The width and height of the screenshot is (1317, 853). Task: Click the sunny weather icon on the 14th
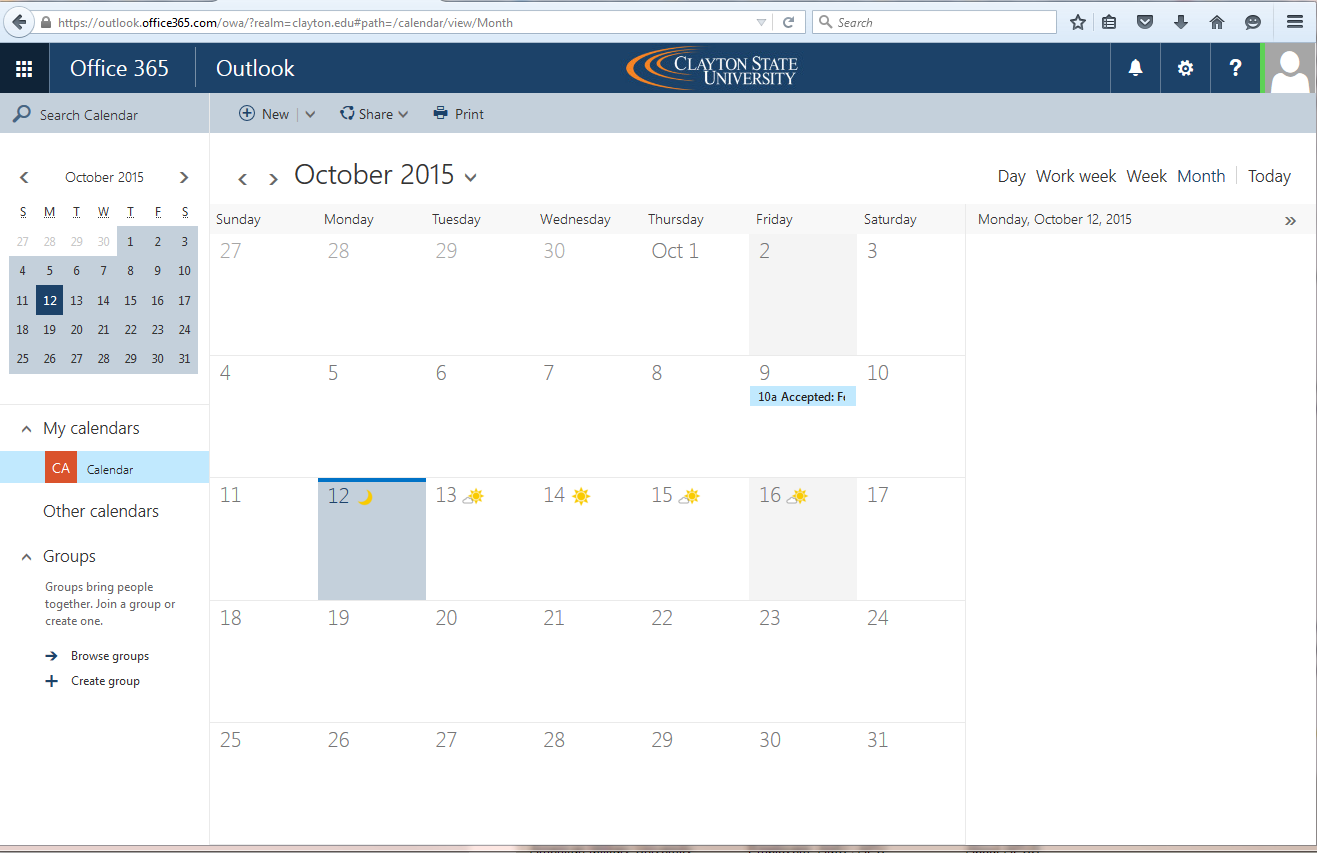click(581, 496)
